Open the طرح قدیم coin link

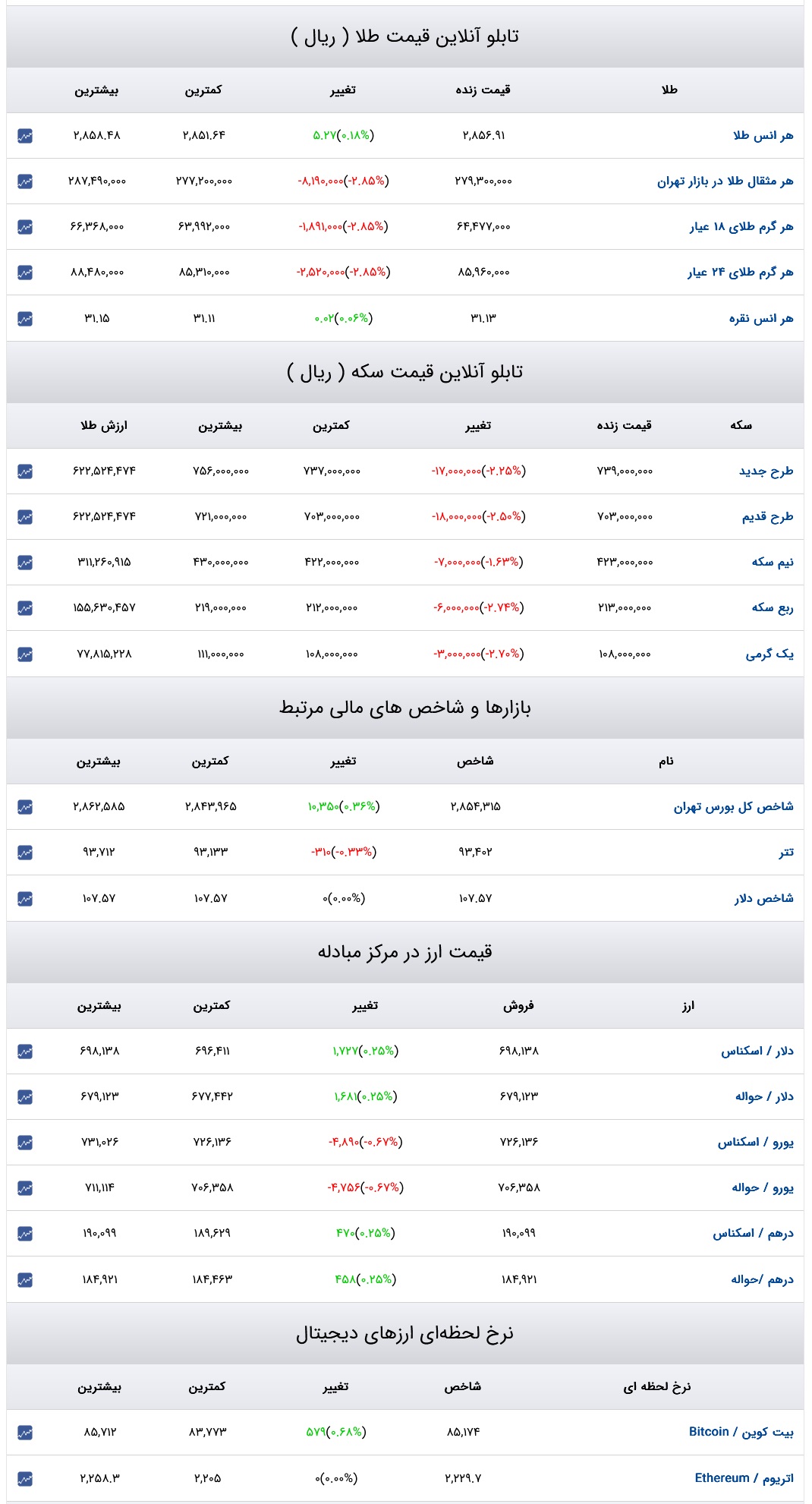pyautogui.click(x=767, y=516)
